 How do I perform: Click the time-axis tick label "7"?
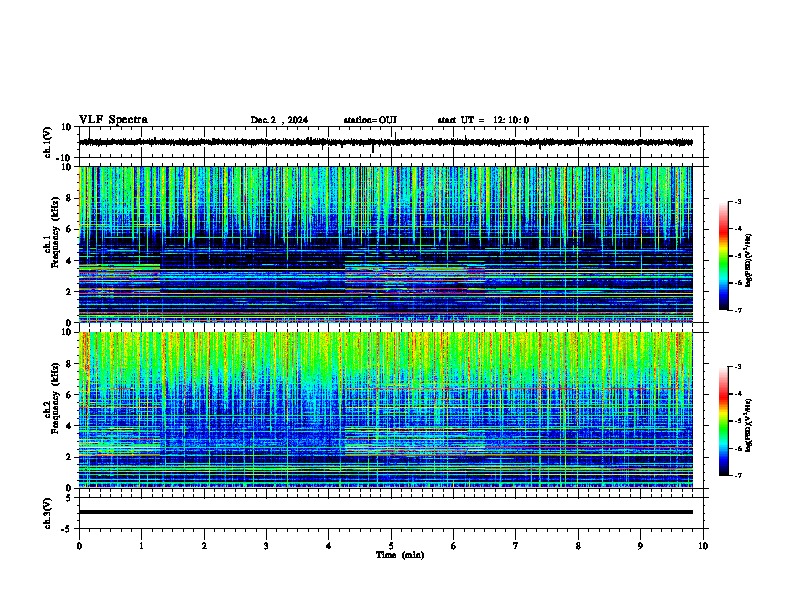click(x=516, y=546)
